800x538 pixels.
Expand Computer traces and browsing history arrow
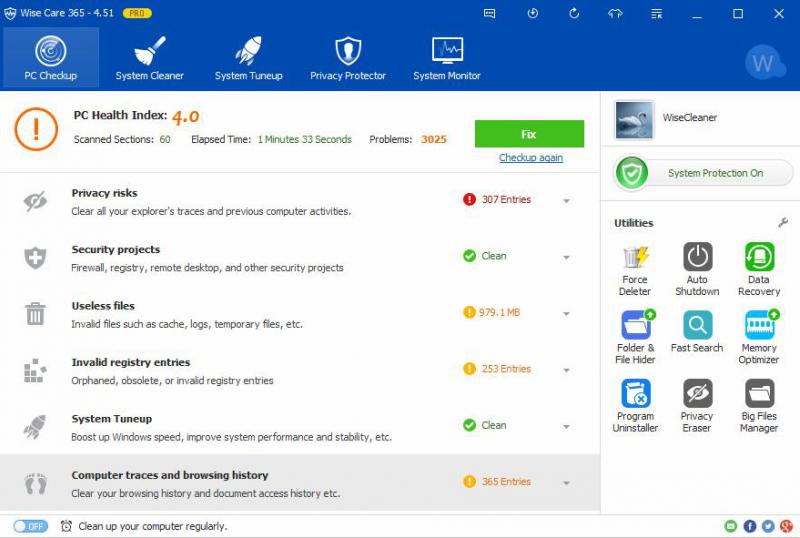click(566, 483)
